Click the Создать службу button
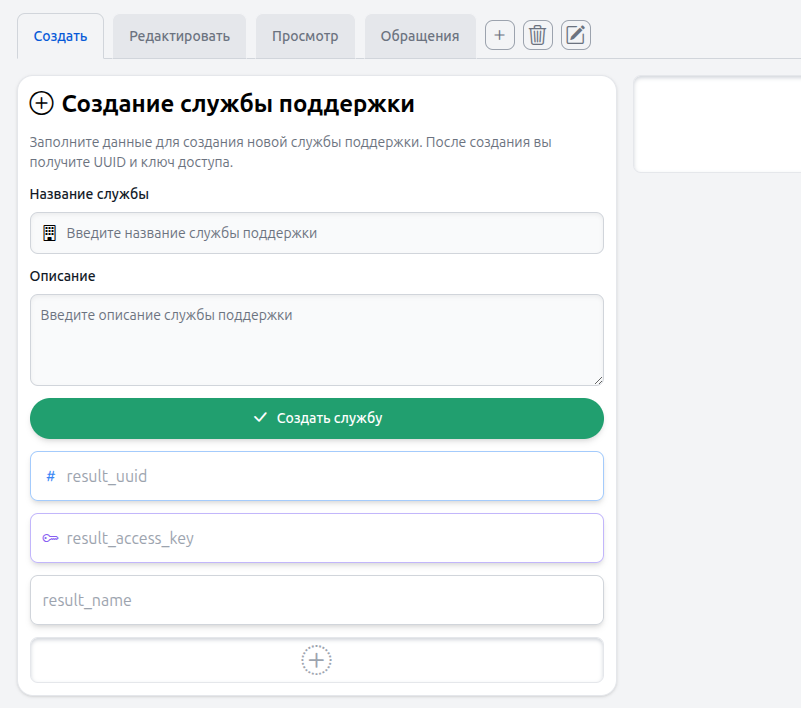 [317, 418]
